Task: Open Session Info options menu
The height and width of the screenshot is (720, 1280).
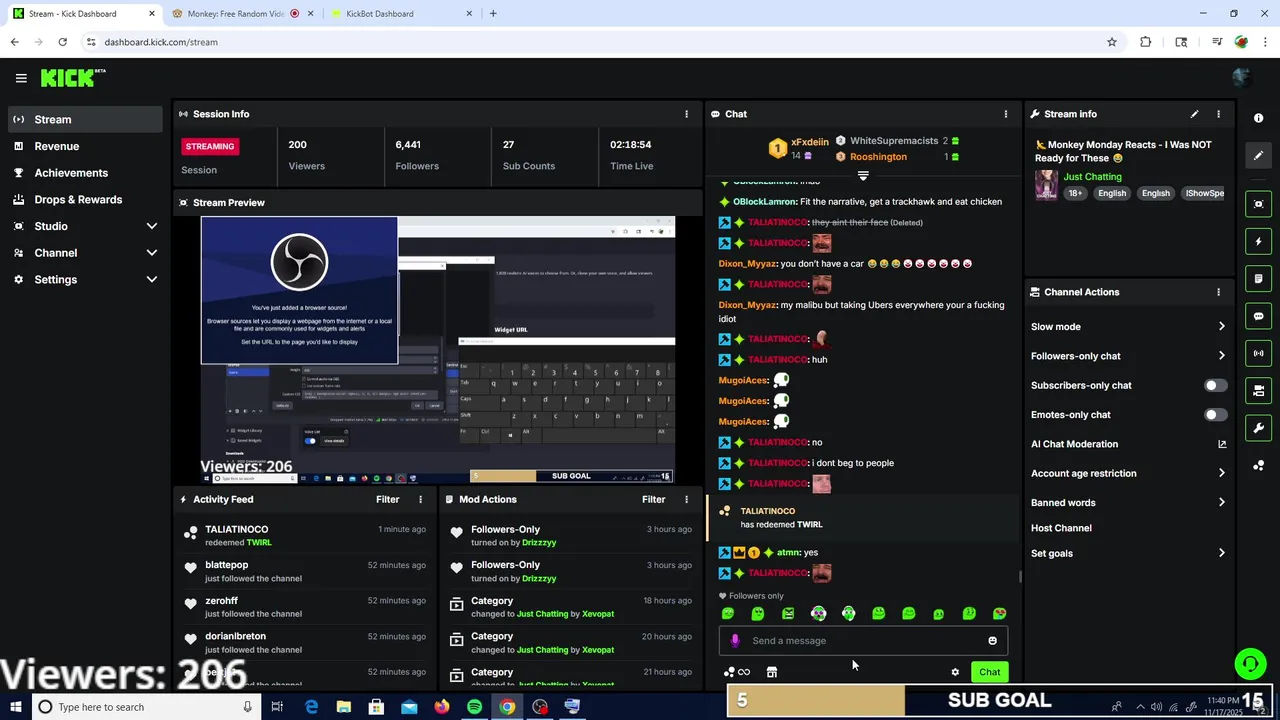Action: 686,114
